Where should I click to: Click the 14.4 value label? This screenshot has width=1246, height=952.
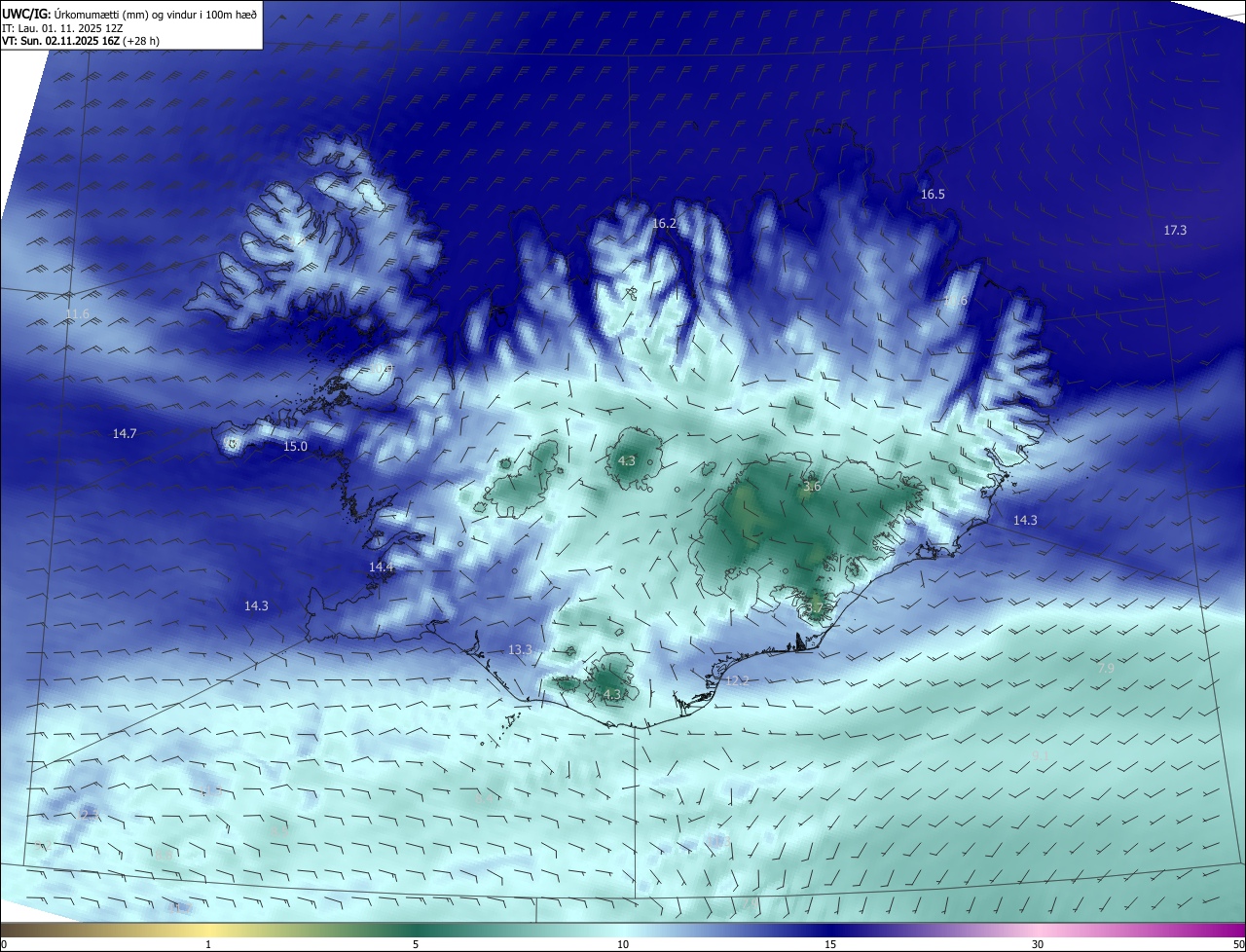381,568
